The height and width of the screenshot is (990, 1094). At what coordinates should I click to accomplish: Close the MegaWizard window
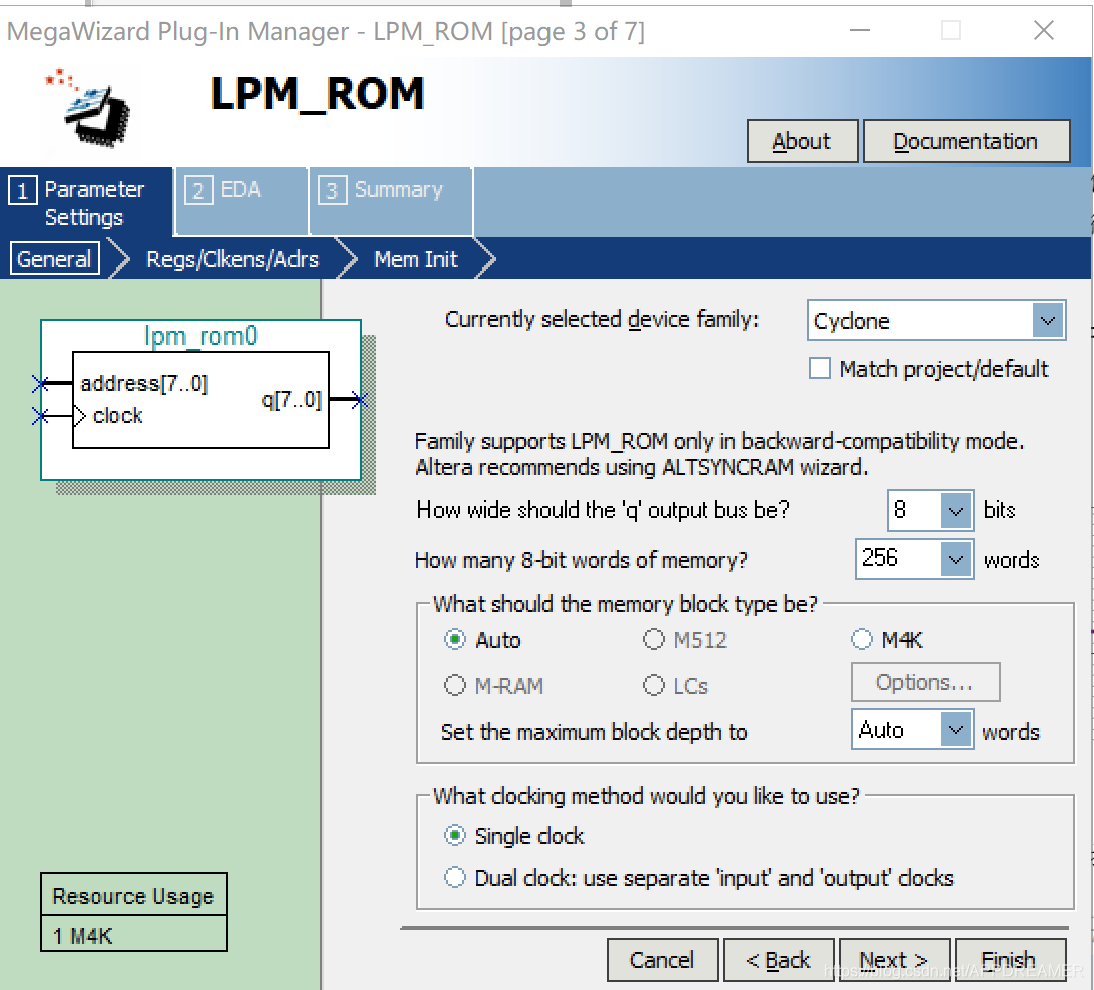(x=1044, y=30)
